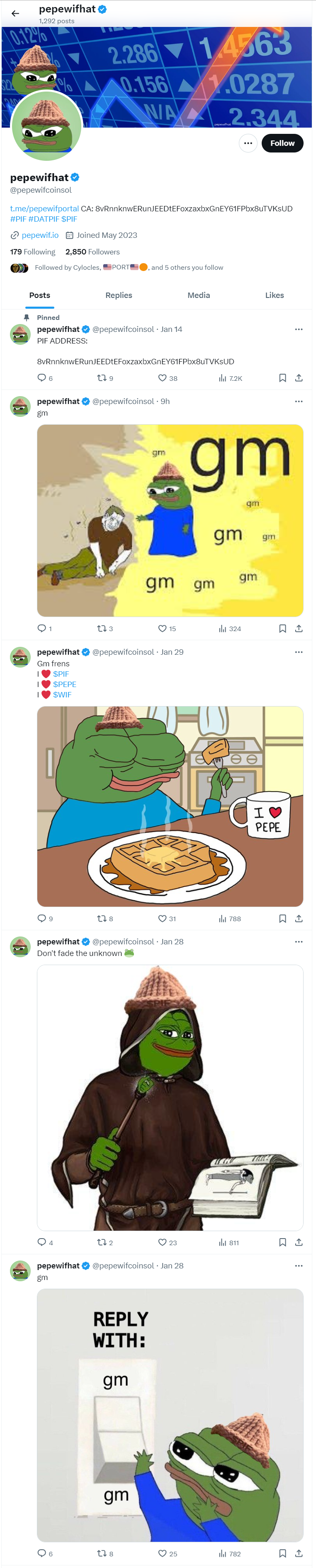Follow the pepewifhat account
Viewport: 316px width, 1568px height.
coord(282,143)
